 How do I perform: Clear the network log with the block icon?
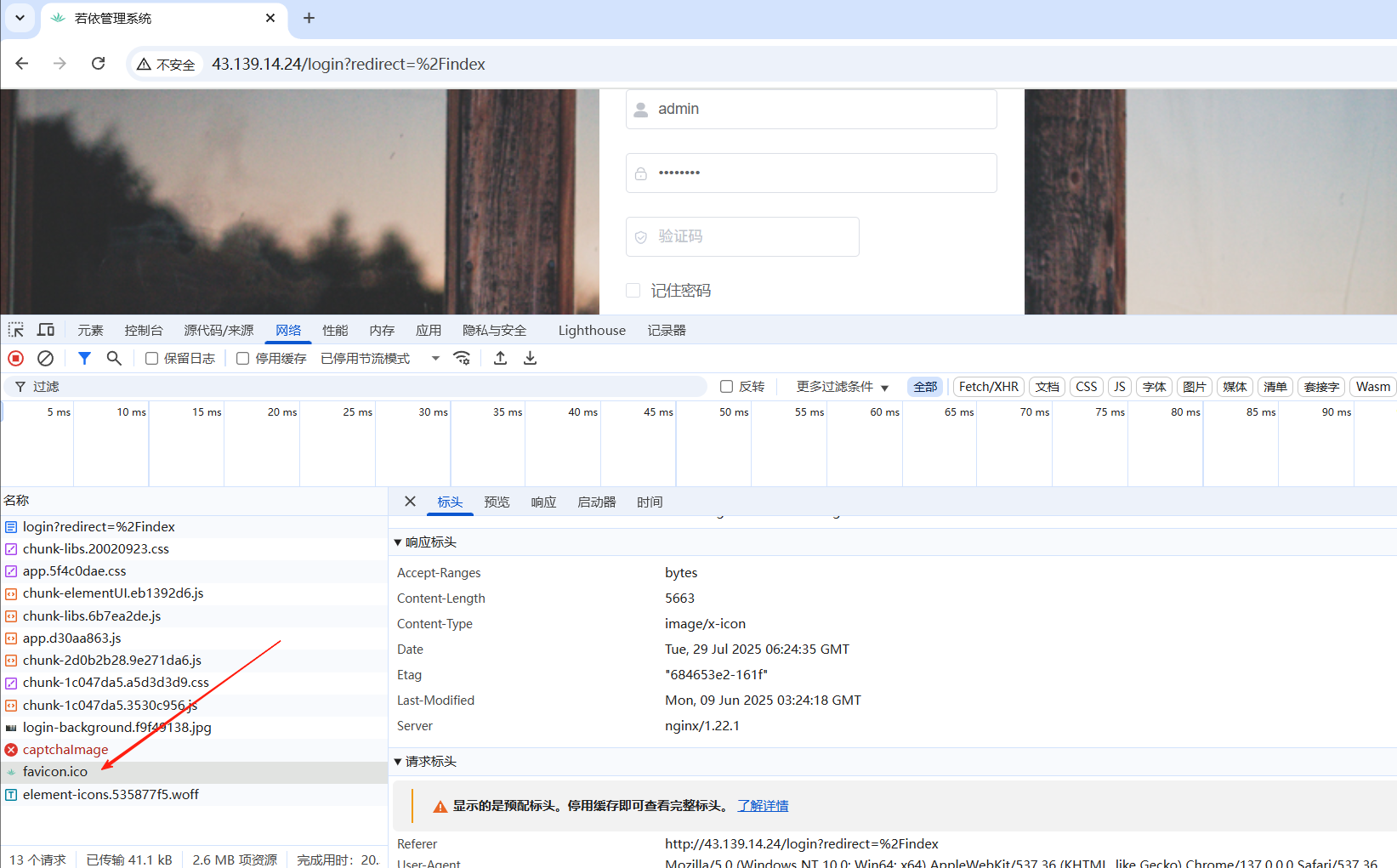click(45, 358)
